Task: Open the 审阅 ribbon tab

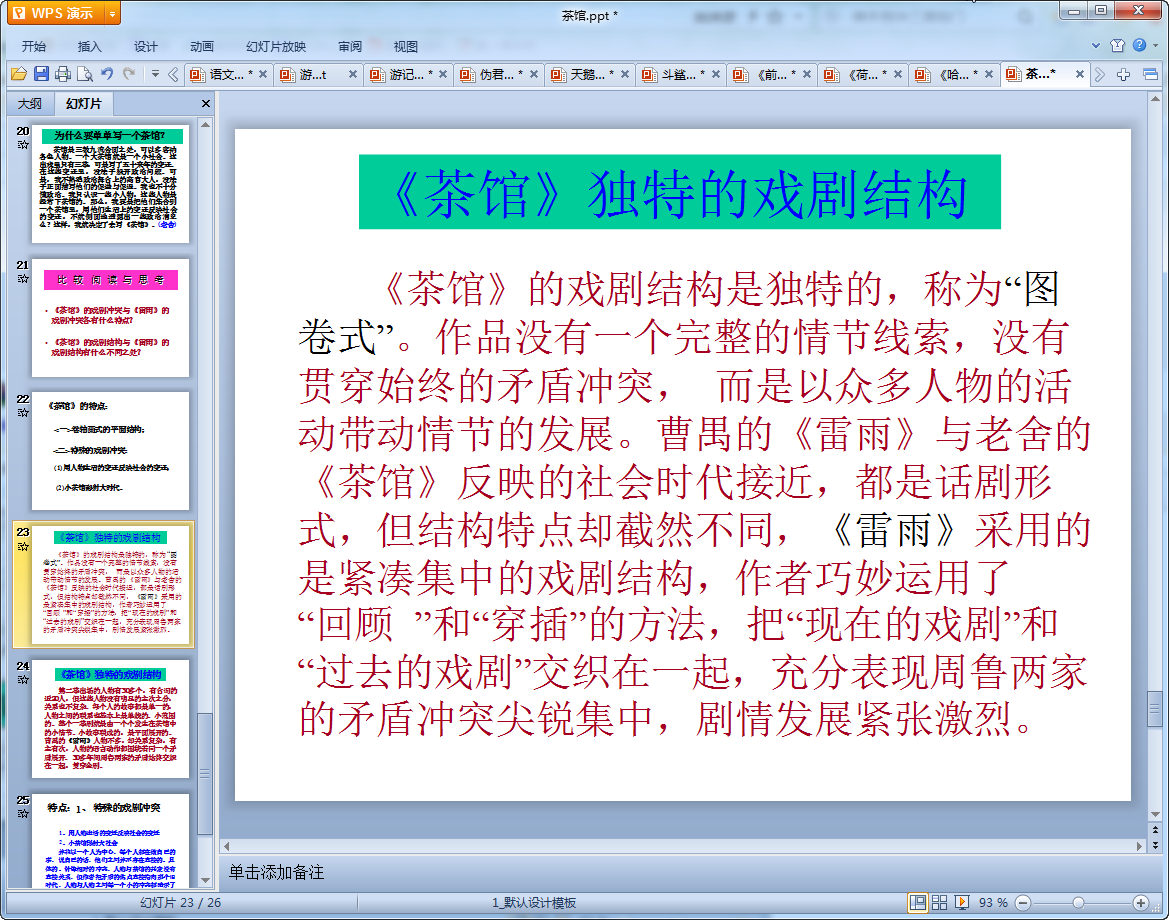Action: click(350, 46)
